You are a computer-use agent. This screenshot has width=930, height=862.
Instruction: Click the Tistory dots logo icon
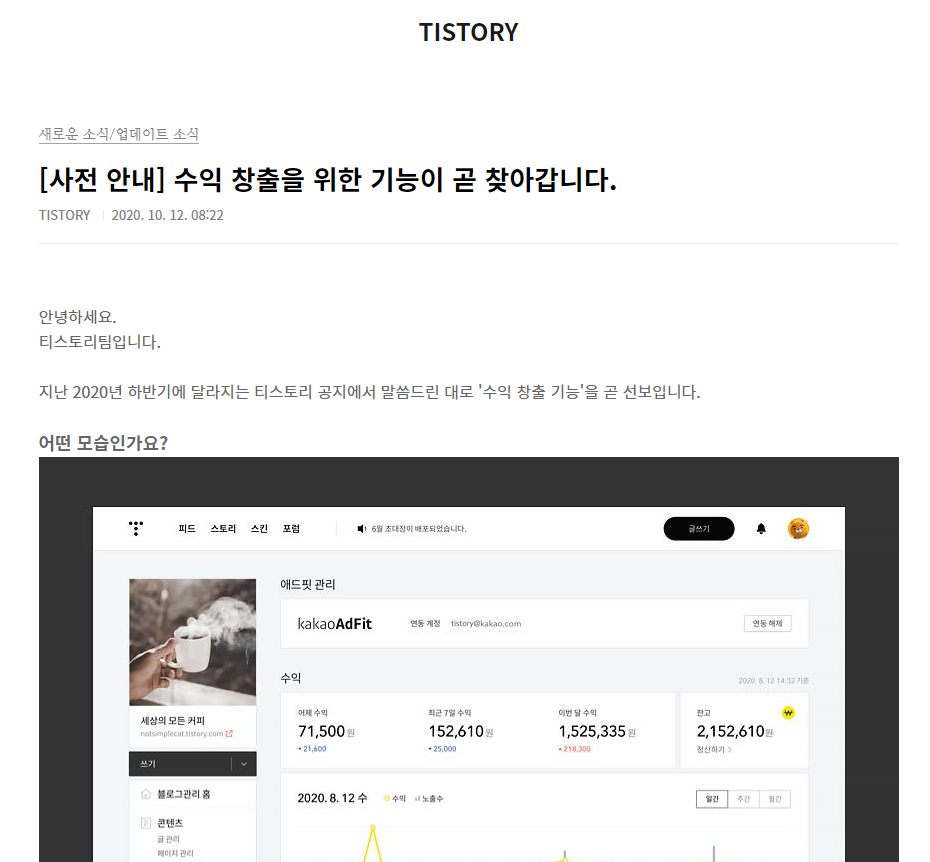tap(136, 528)
